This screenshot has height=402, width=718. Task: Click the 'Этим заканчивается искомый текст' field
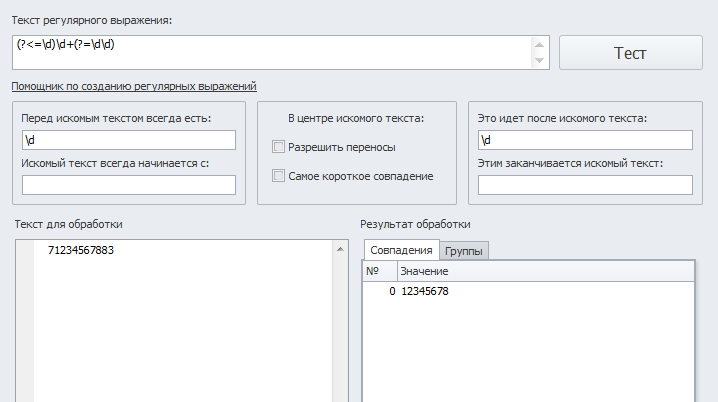tap(585, 185)
